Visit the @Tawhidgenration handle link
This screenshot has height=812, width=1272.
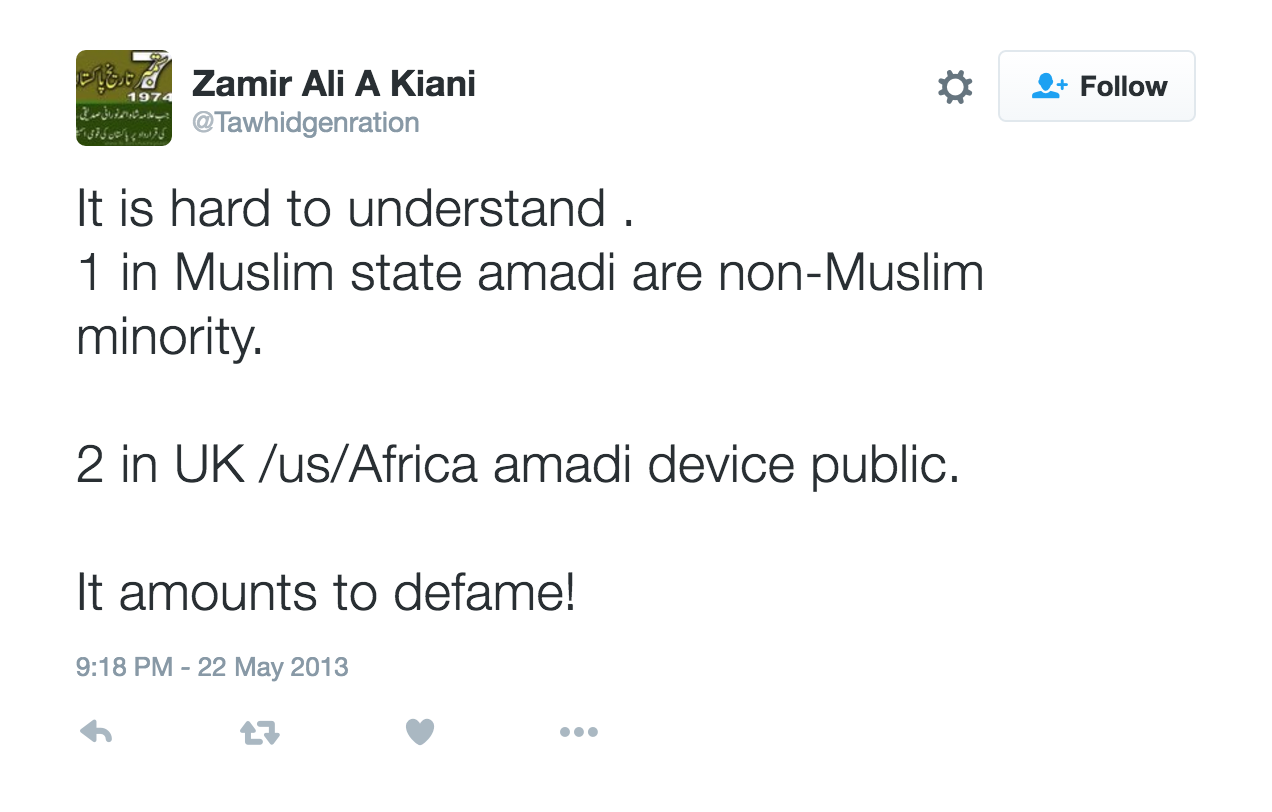(x=305, y=123)
